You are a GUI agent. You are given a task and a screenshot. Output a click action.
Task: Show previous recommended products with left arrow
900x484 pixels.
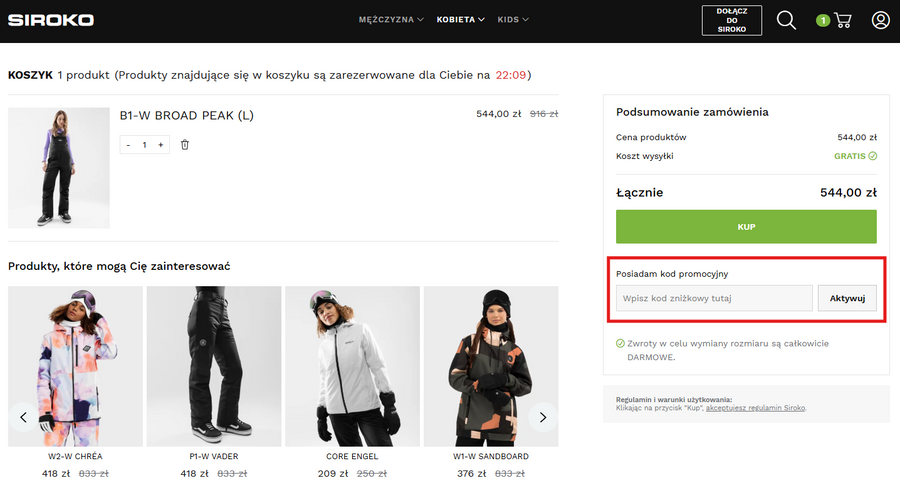coord(24,416)
